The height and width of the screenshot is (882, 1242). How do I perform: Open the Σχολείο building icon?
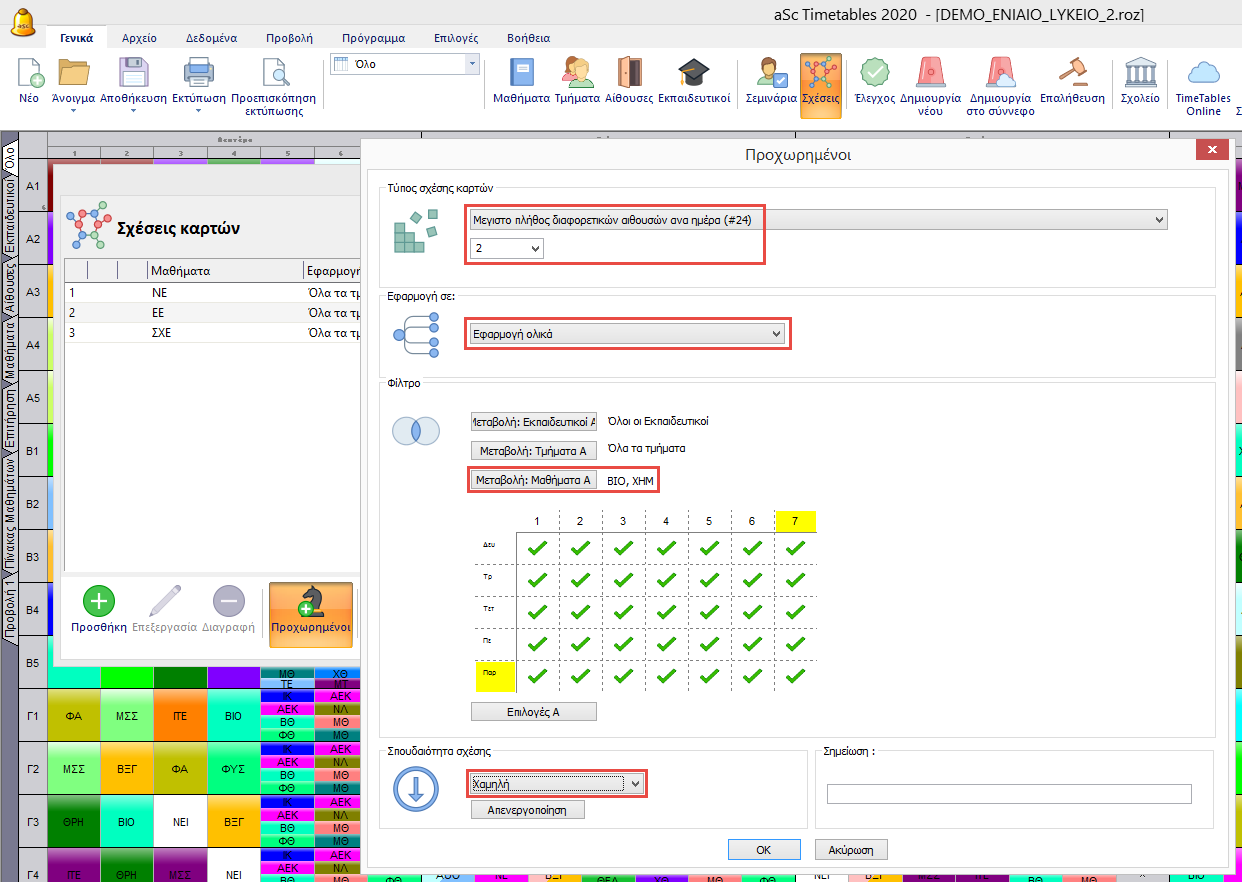(x=1140, y=74)
